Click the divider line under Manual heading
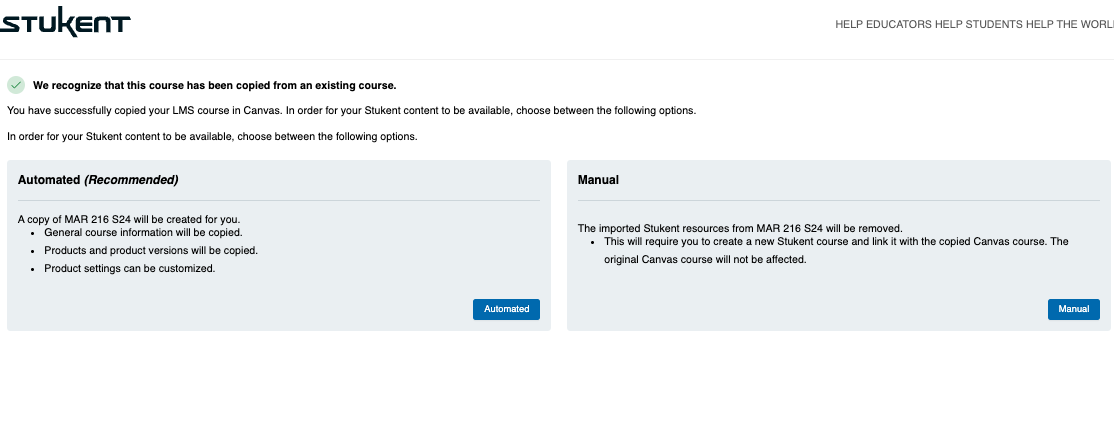 point(838,200)
